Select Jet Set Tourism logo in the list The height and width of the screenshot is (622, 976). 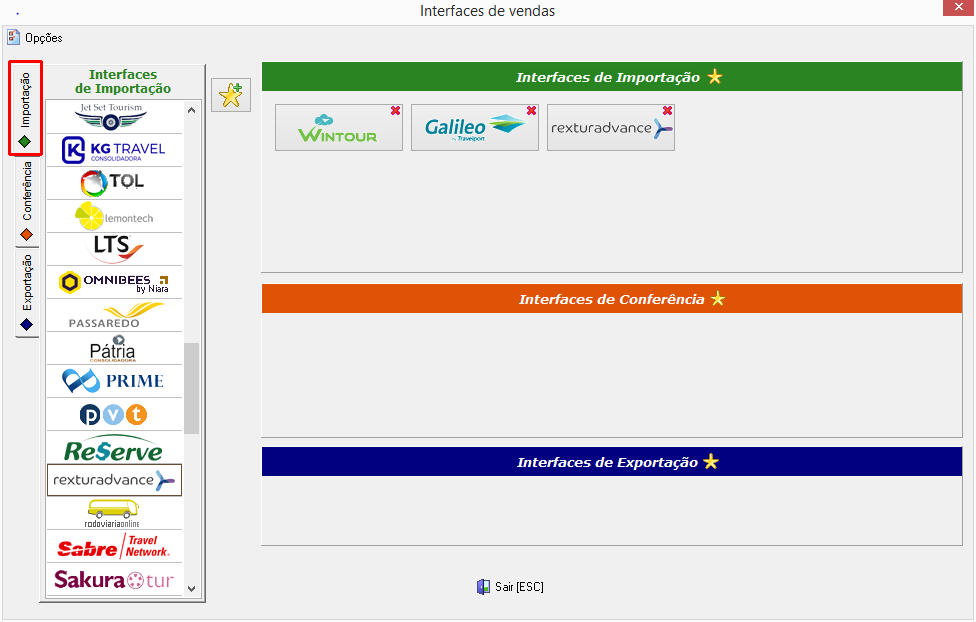coord(115,116)
